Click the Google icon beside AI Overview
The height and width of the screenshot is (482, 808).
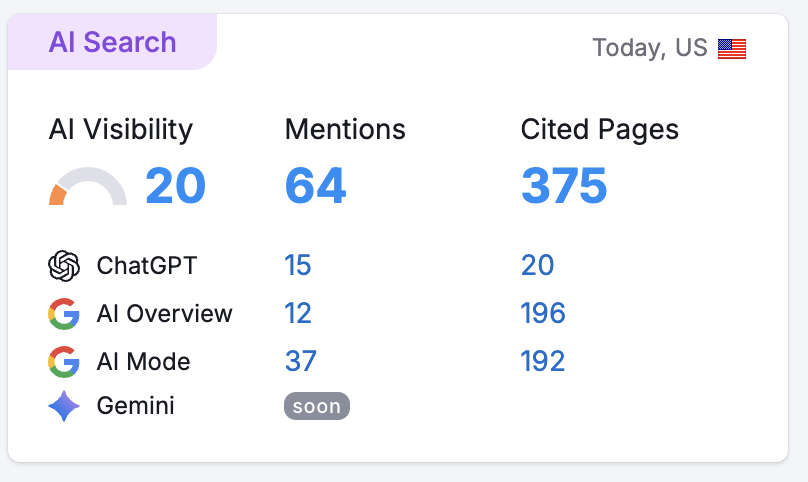[63, 314]
